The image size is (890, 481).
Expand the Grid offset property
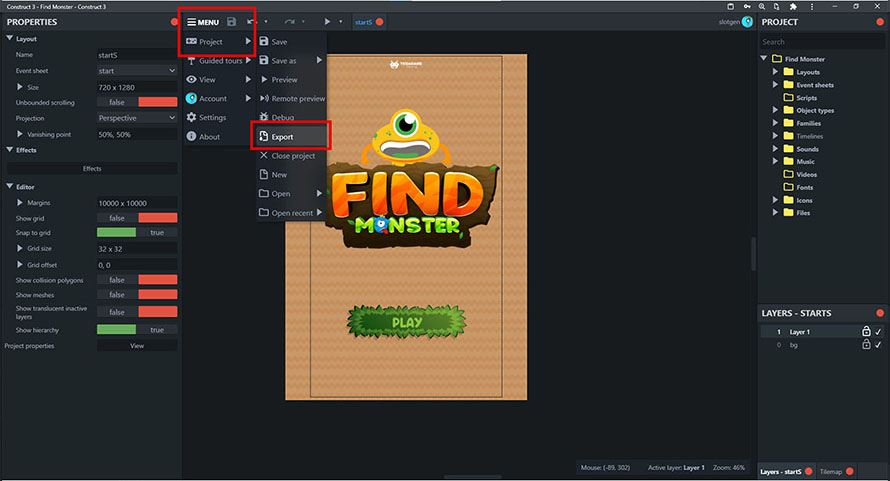20,265
